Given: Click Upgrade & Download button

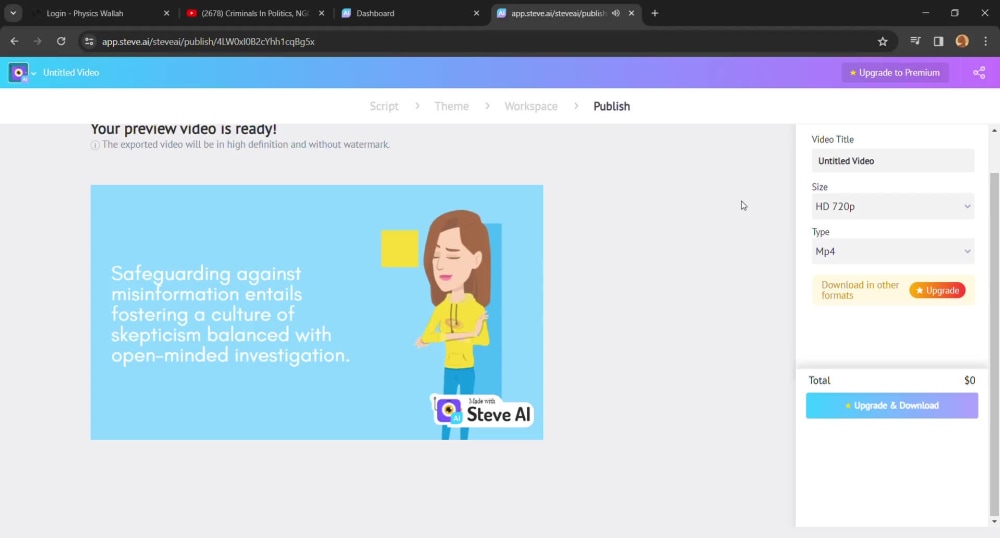Looking at the screenshot, I should tap(892, 405).
